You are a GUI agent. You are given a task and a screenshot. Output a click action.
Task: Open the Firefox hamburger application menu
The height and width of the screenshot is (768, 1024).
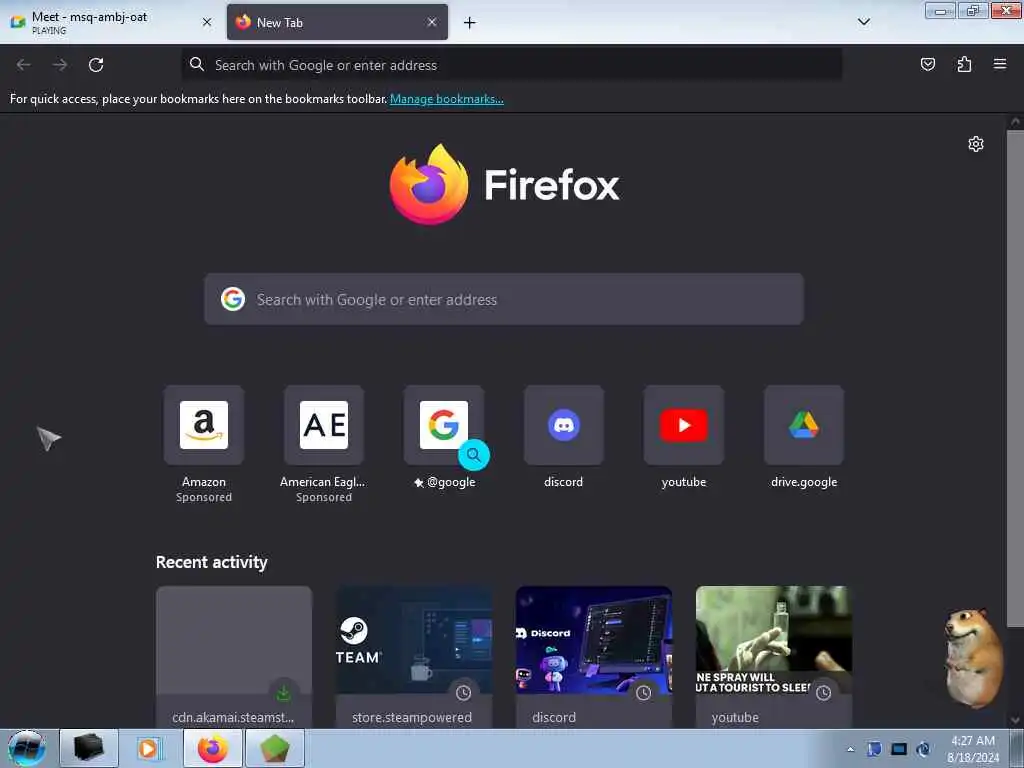coord(999,64)
